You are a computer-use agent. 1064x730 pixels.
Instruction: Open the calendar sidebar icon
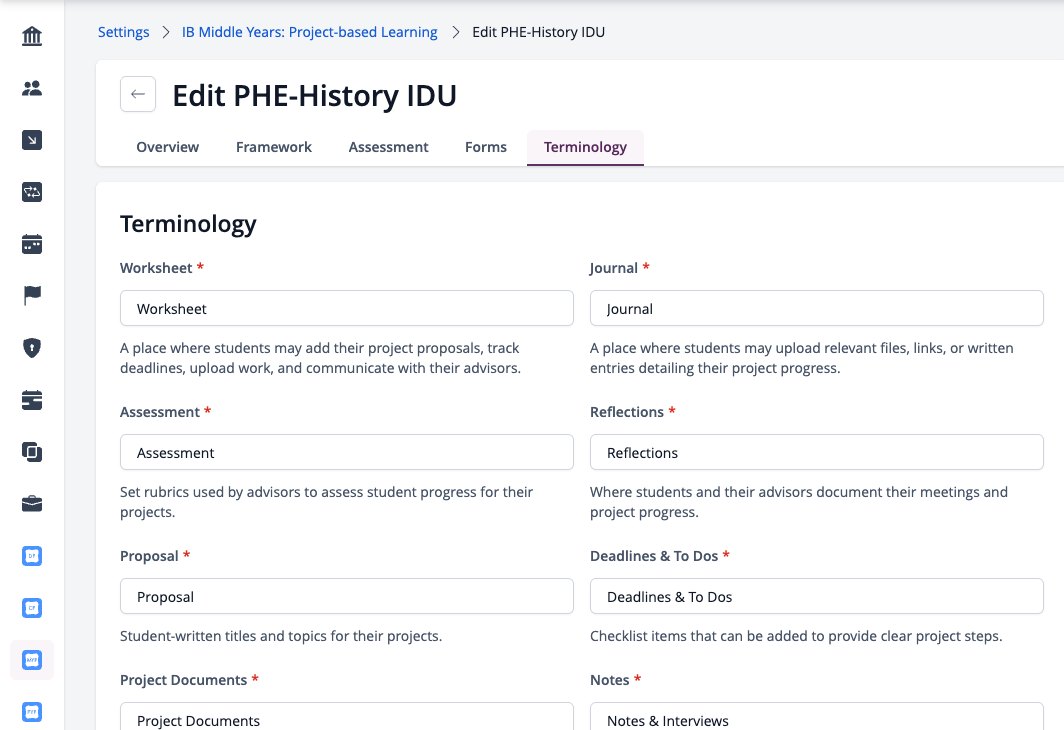pyautogui.click(x=32, y=244)
